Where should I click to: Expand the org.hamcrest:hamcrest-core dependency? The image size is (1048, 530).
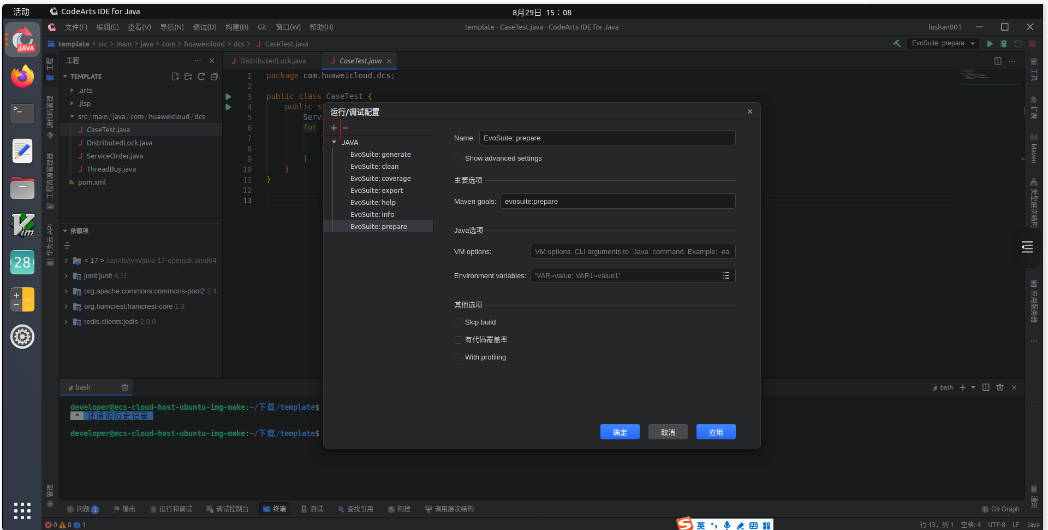(x=66, y=306)
